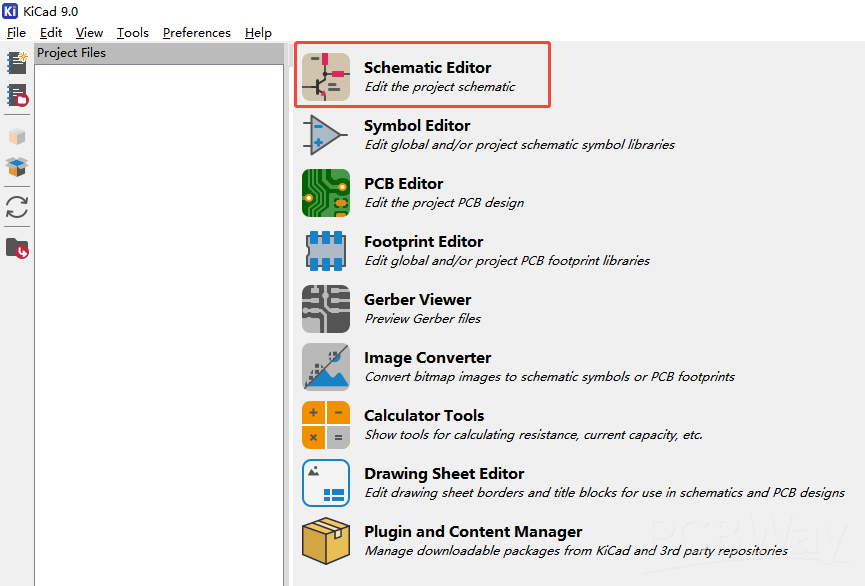Screen dimensions: 865x586
Task: Click the New Project icon in left toolbar
Action: click(x=17, y=63)
